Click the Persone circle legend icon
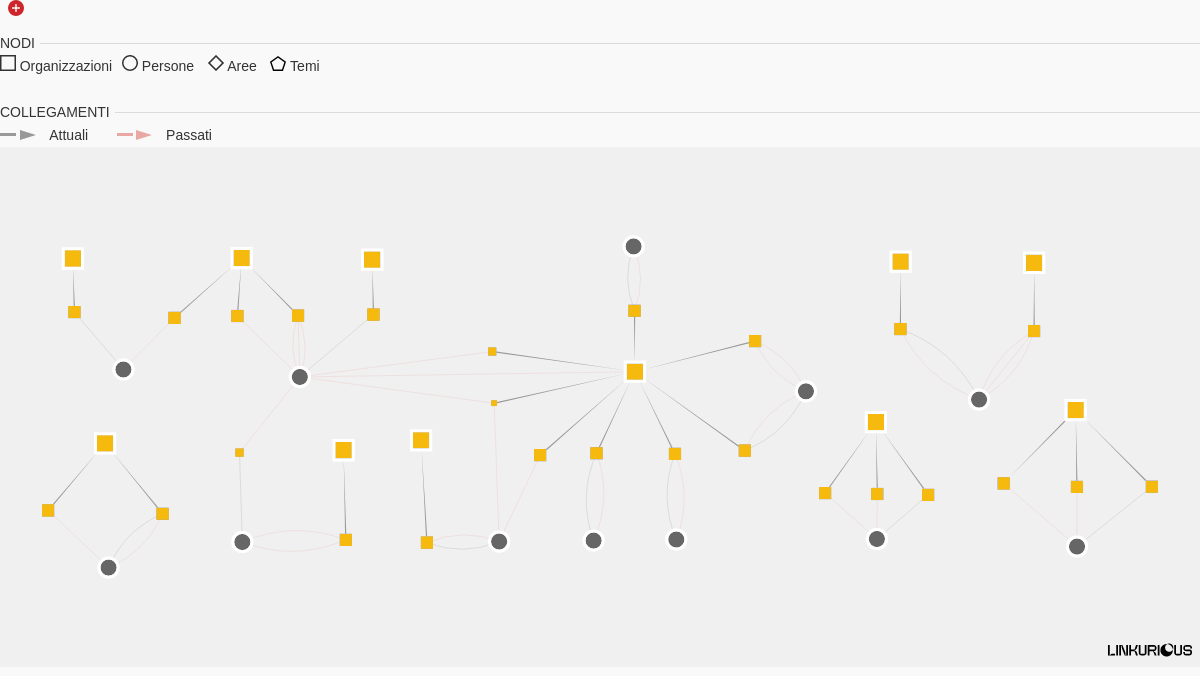1200x676 pixels. [130, 63]
